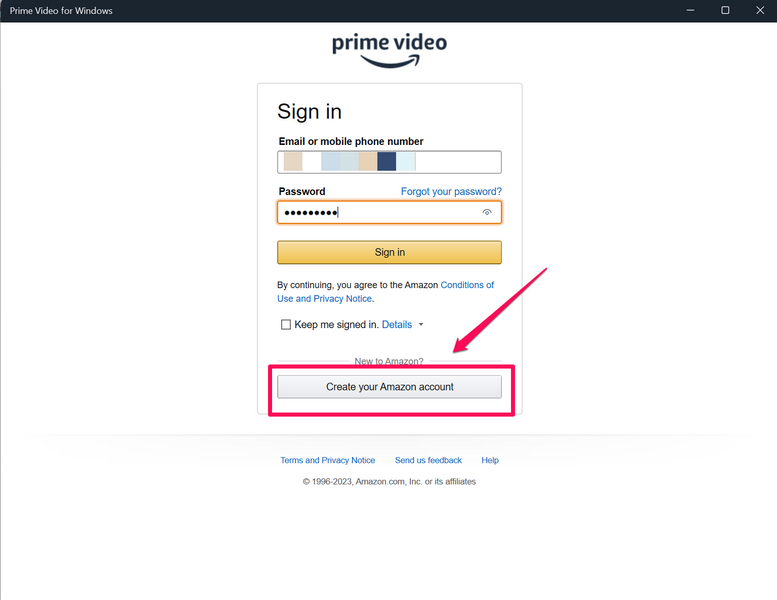Click the prime video logo
This screenshot has height=600, width=777.
pos(389,50)
